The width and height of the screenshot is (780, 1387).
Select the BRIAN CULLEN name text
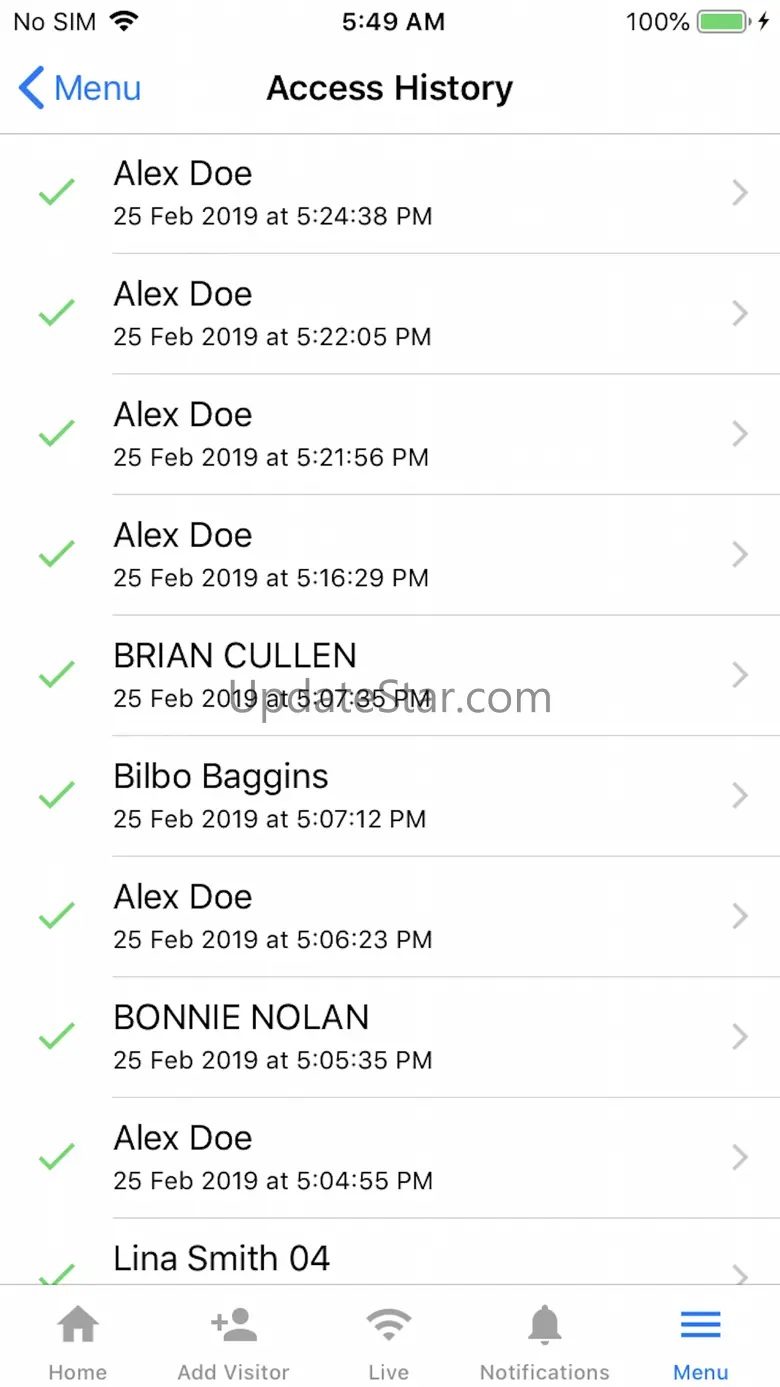pyautogui.click(x=235, y=656)
